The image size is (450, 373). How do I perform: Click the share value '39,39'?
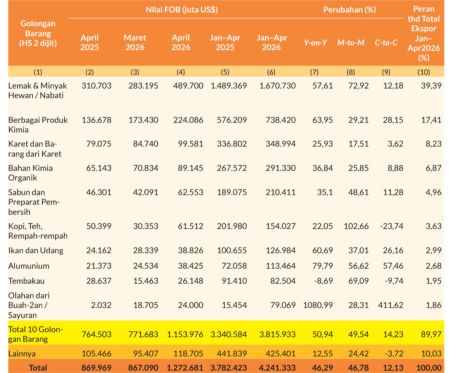coord(431,86)
